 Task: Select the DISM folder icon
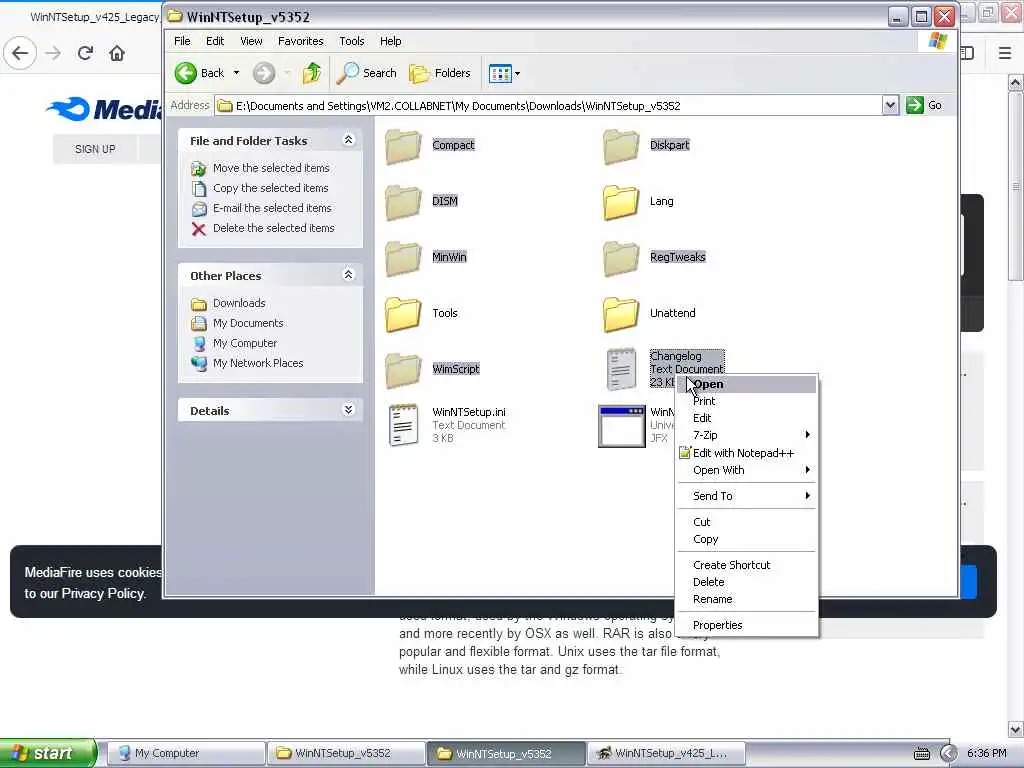point(403,202)
